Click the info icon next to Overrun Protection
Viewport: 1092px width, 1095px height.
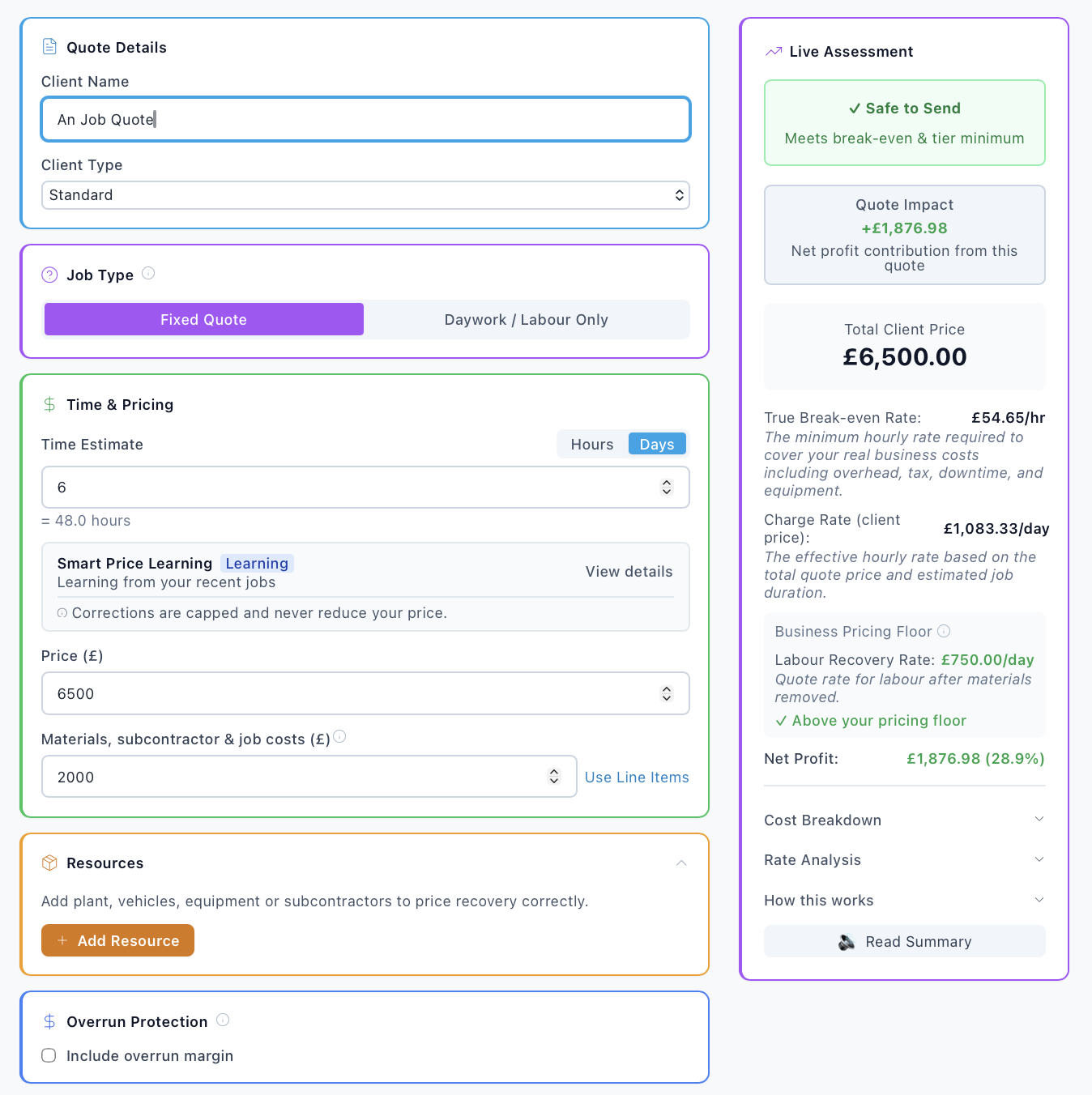[223, 1020]
